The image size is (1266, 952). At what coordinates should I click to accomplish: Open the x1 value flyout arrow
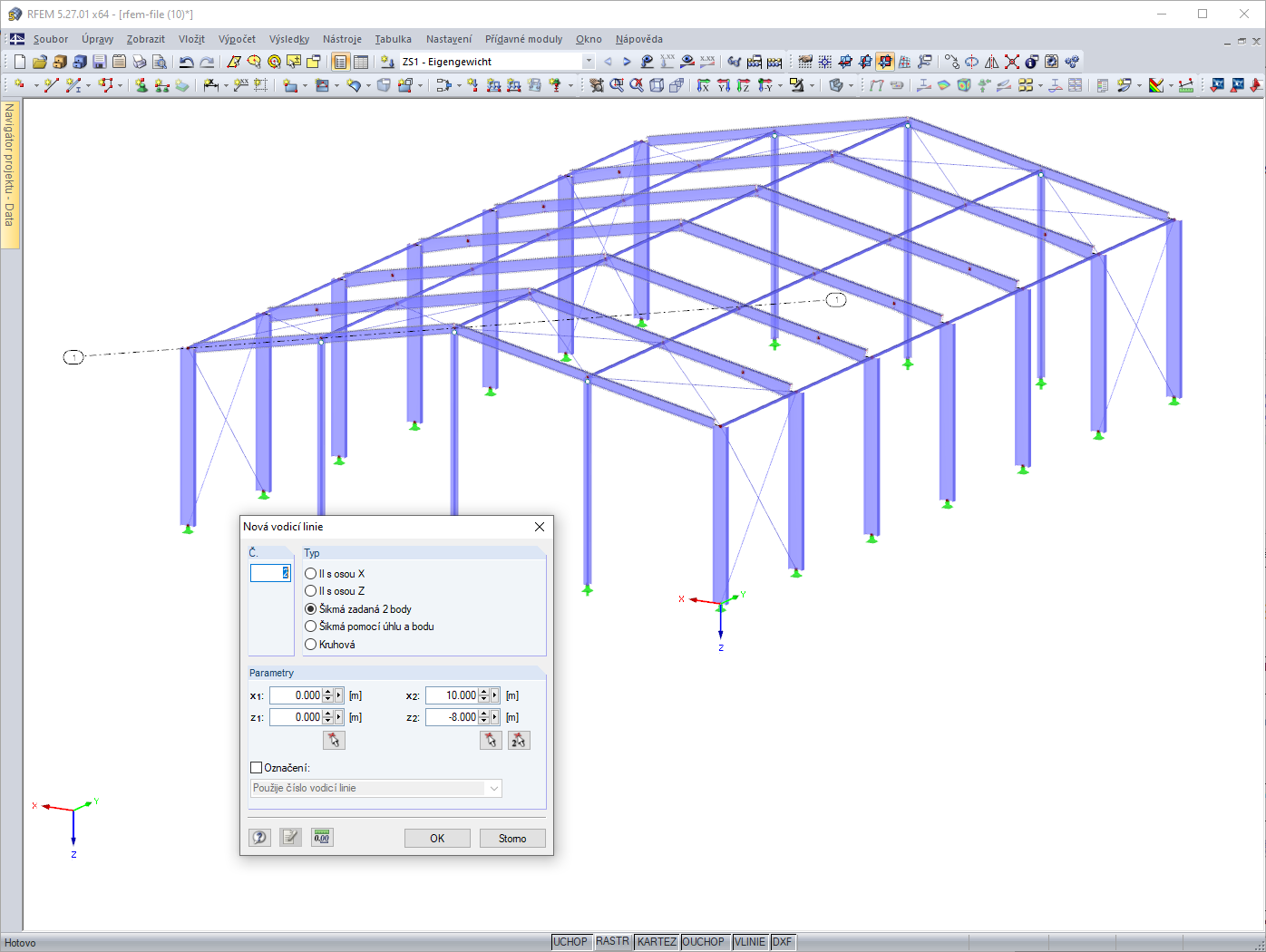339,695
